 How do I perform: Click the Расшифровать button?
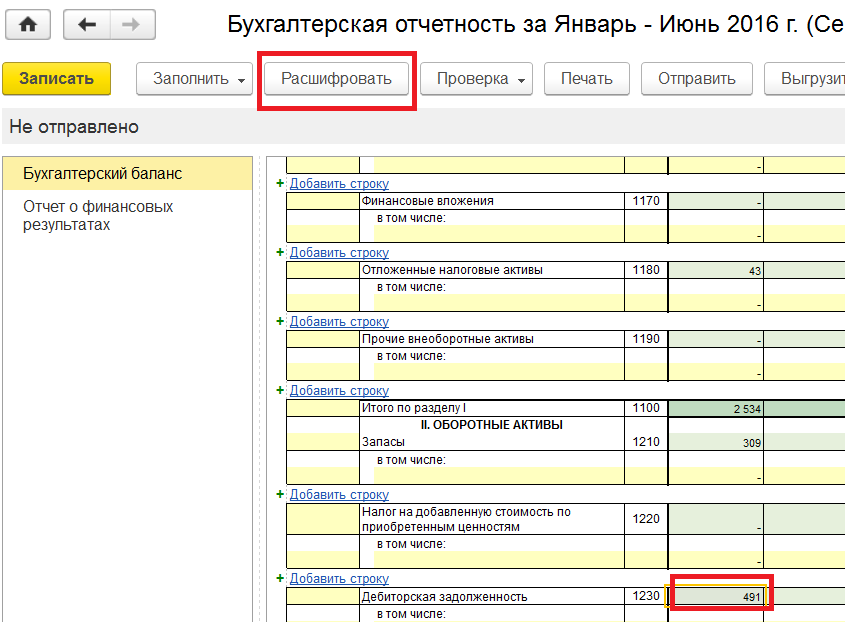336,79
